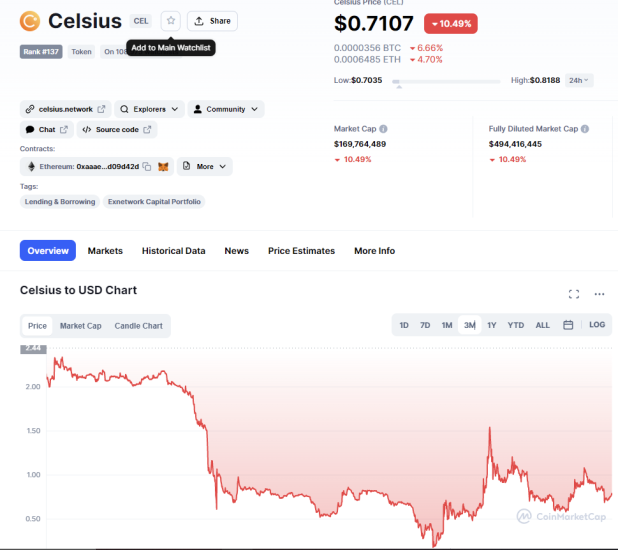Change the 24h low/high period dropdown

tap(579, 80)
